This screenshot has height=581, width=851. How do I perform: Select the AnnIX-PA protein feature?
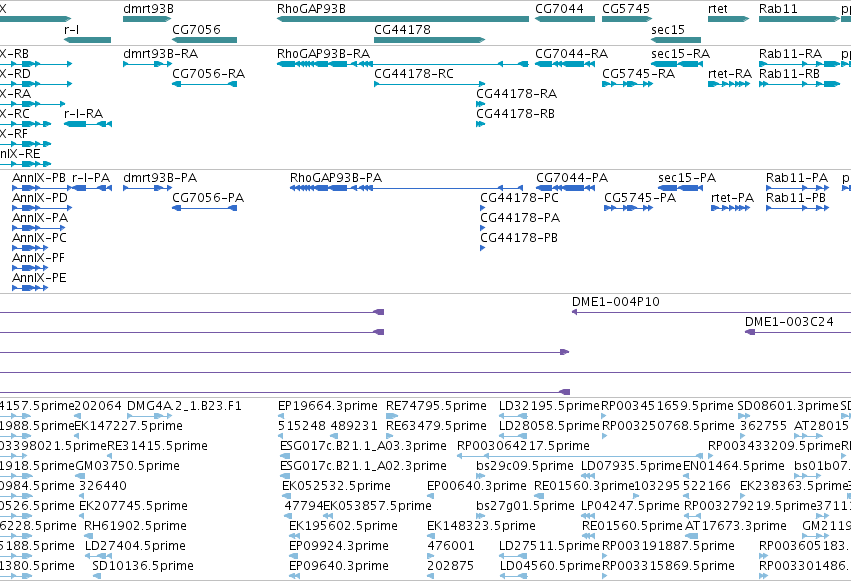pos(38,228)
